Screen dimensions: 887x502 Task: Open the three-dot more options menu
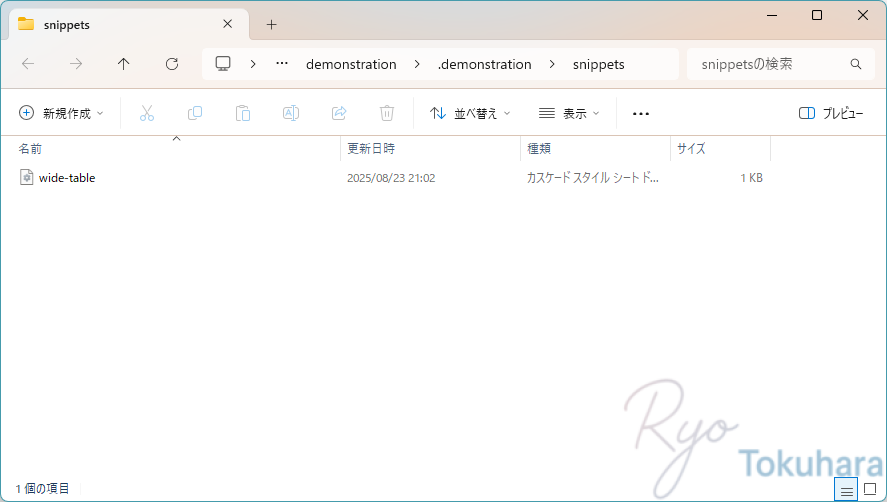click(x=641, y=113)
